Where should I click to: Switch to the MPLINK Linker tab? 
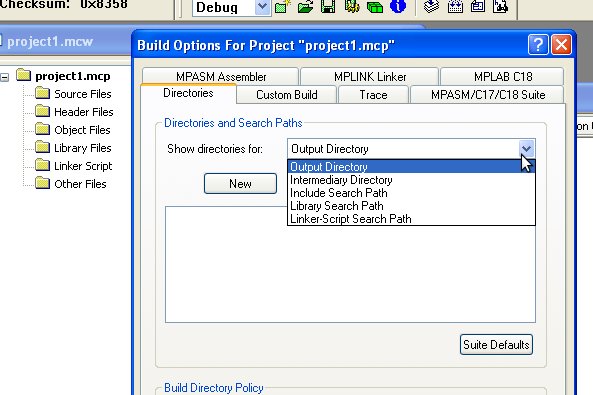click(369, 77)
